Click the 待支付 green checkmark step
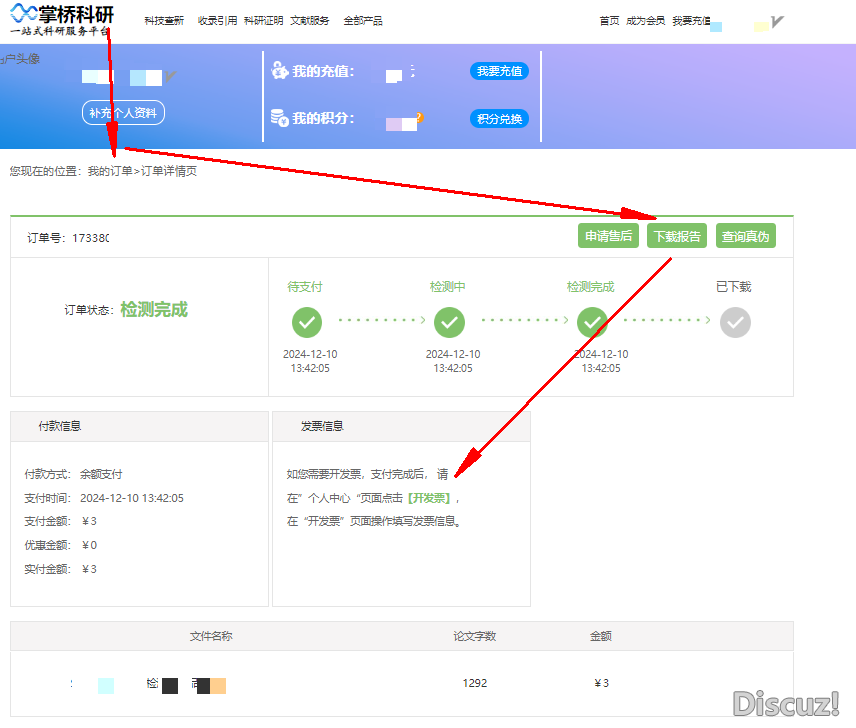856x728 pixels. (307, 322)
